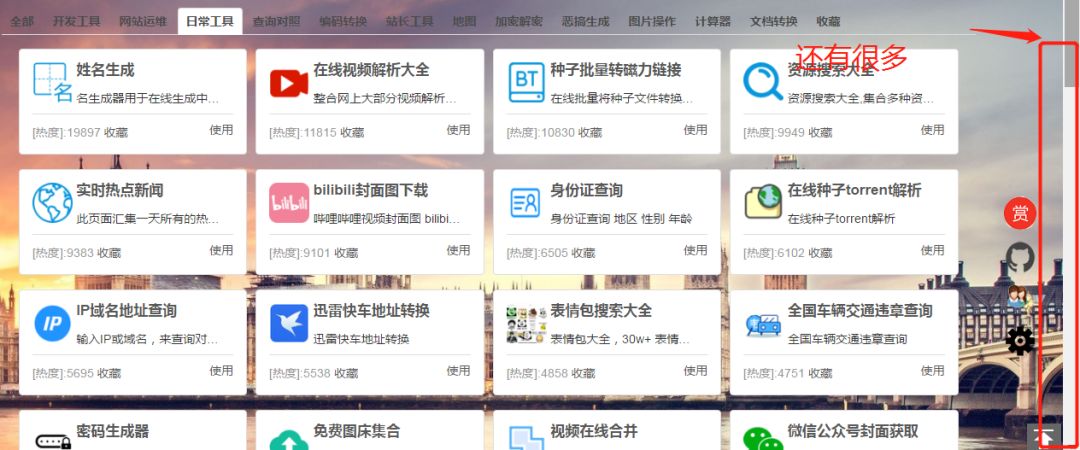Screen dimensions: 1080x450
Task: Click the magnifier icon for 资源搜索大全
Action: tap(762, 81)
